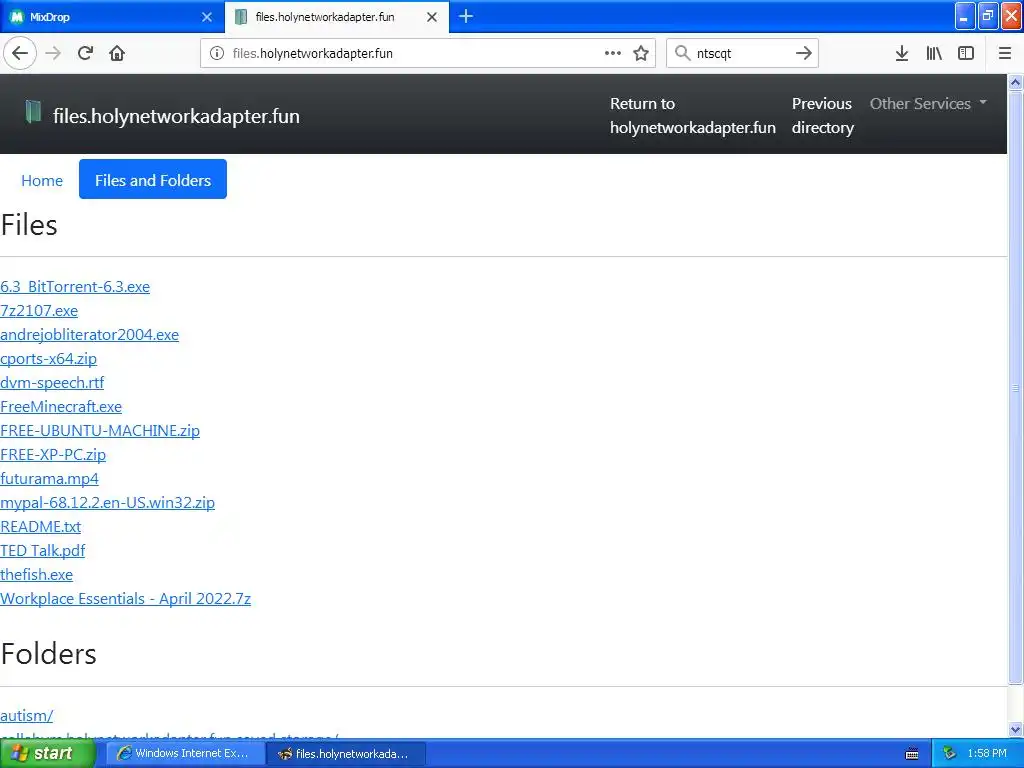Click the scrollbar down arrow
Image resolution: width=1024 pixels, height=768 pixels.
point(1016,729)
